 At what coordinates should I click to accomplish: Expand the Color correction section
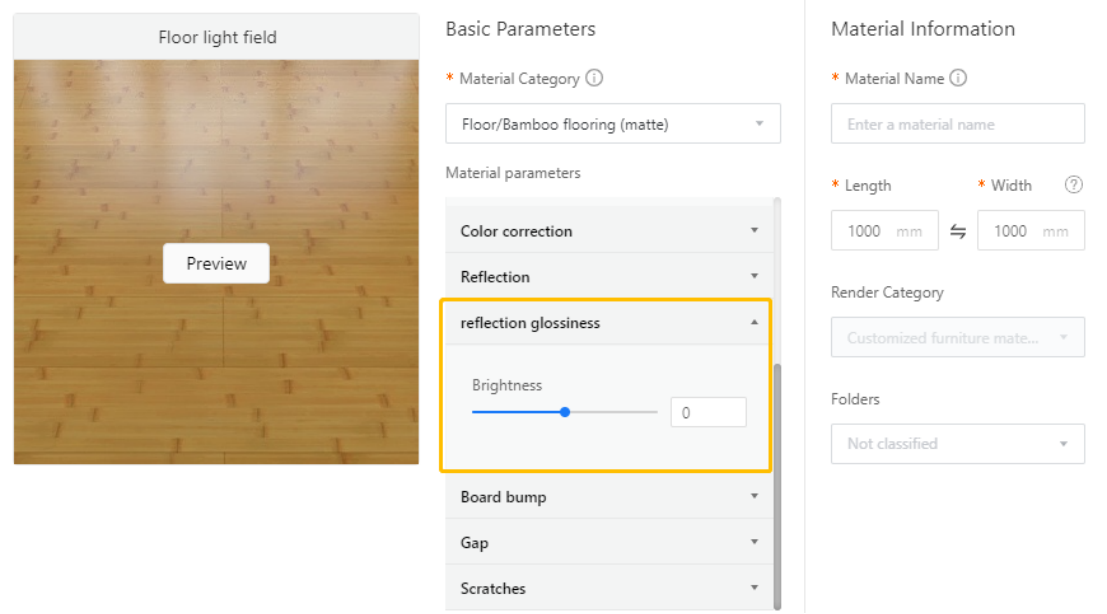(608, 231)
